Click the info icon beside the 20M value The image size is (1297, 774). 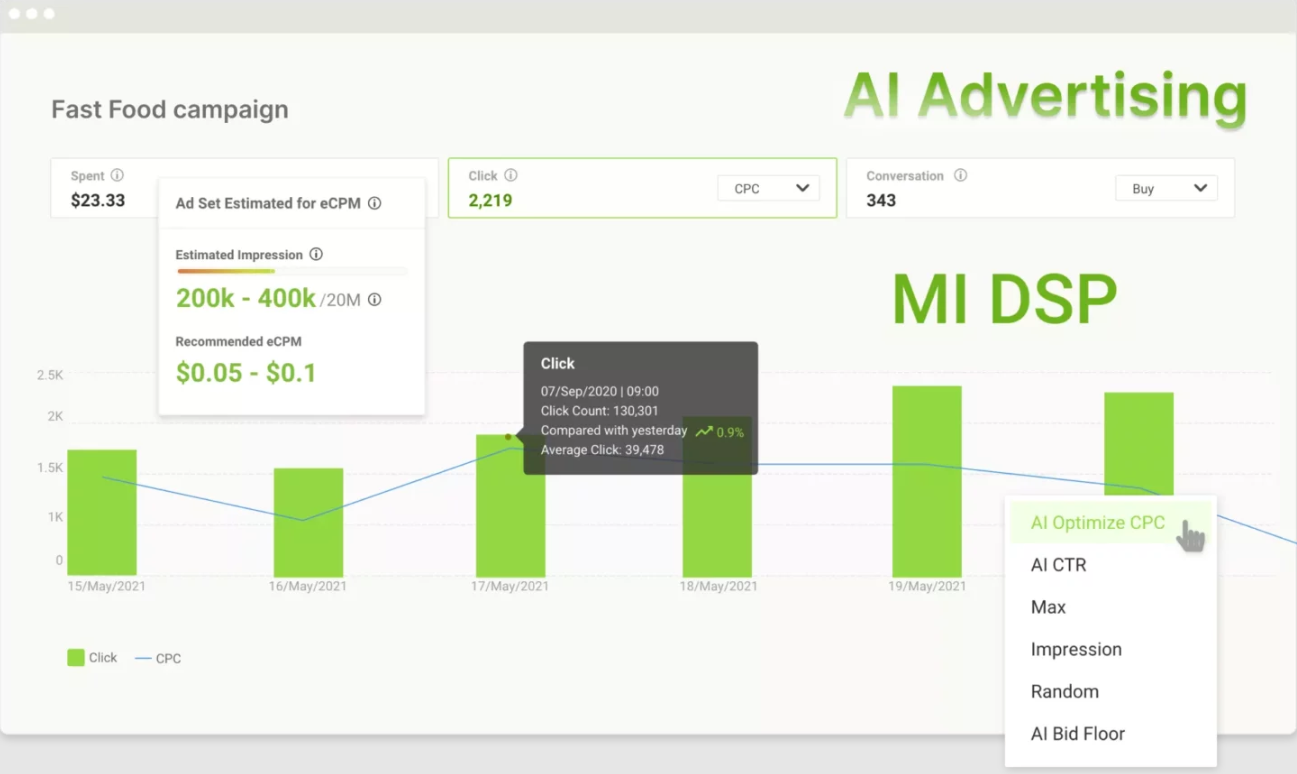click(374, 299)
